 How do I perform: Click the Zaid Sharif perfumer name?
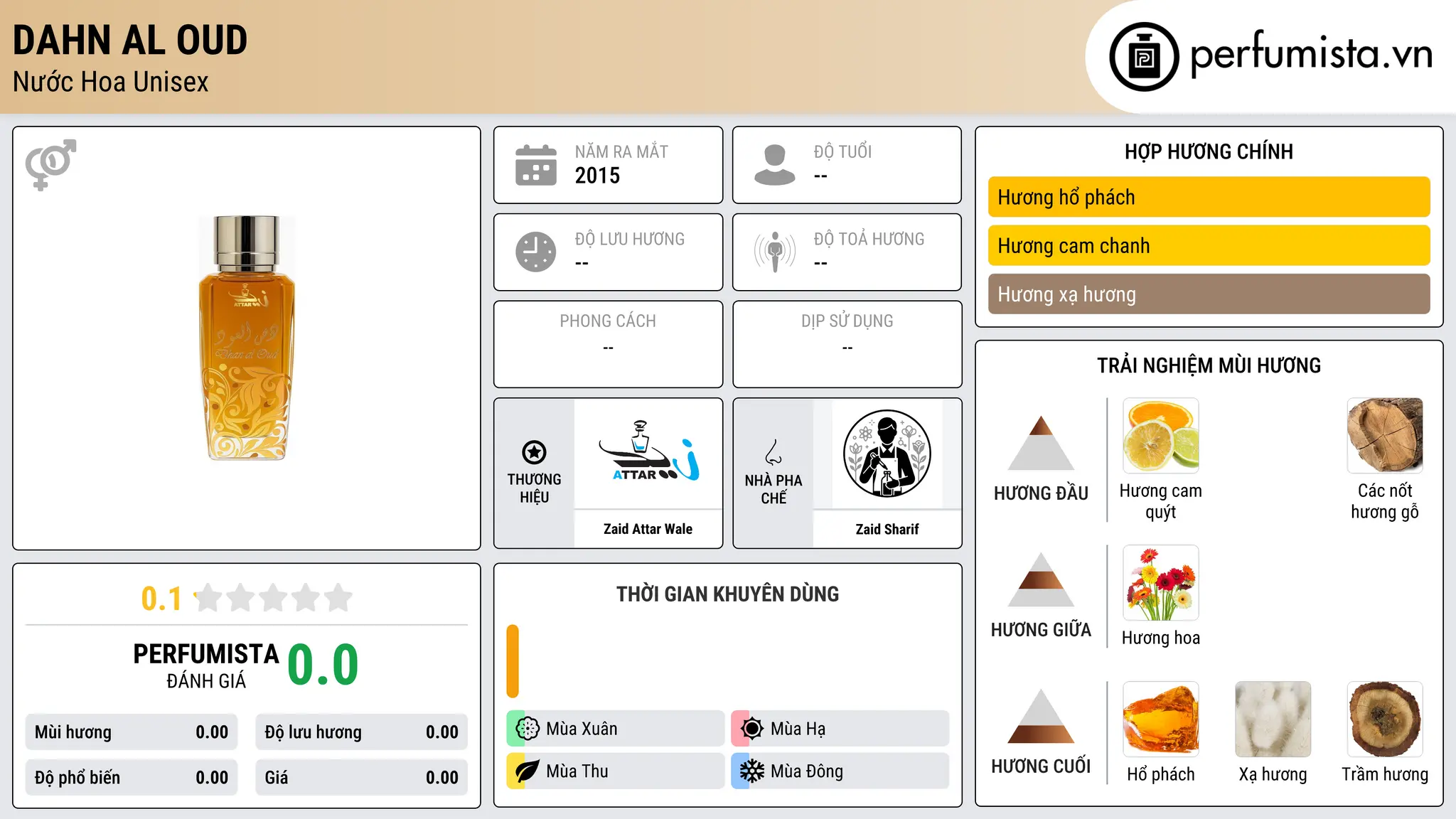(x=887, y=529)
